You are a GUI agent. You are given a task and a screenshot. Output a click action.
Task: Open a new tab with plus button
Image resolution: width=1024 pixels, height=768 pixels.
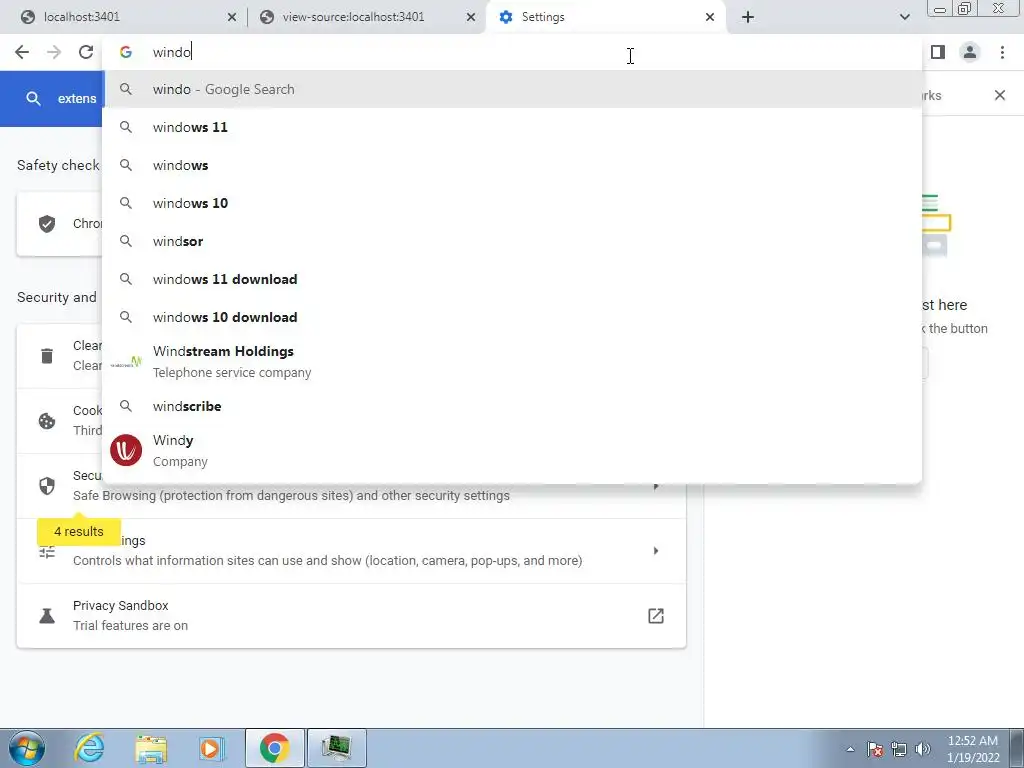tap(748, 17)
